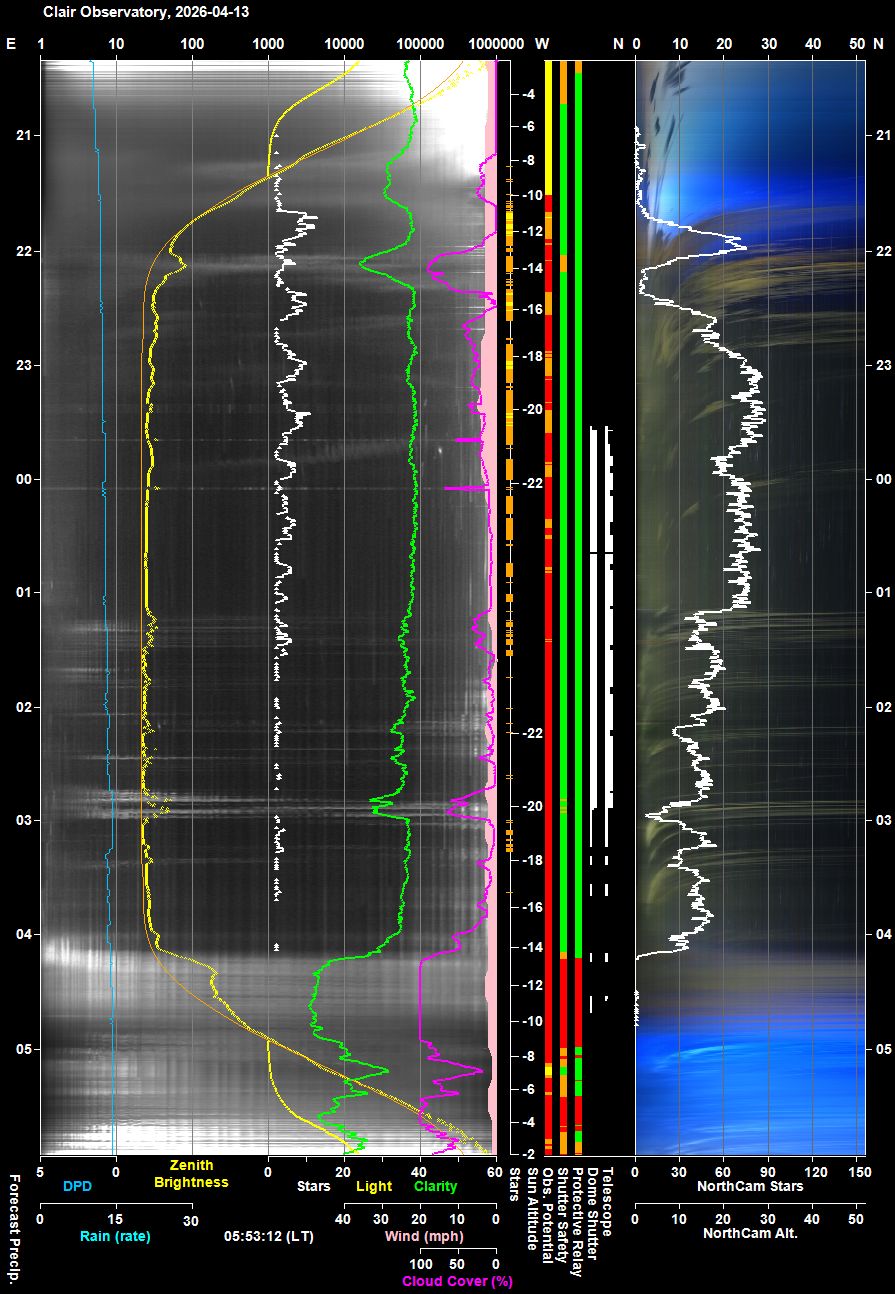Select the NorthCam Alt. axis label
This screenshot has width=895, height=1294.
(750, 1233)
